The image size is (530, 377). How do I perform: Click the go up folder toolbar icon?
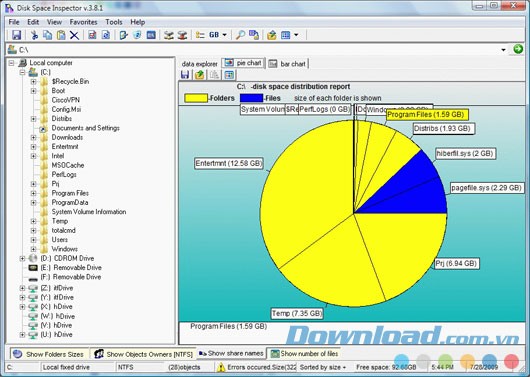[271, 35]
